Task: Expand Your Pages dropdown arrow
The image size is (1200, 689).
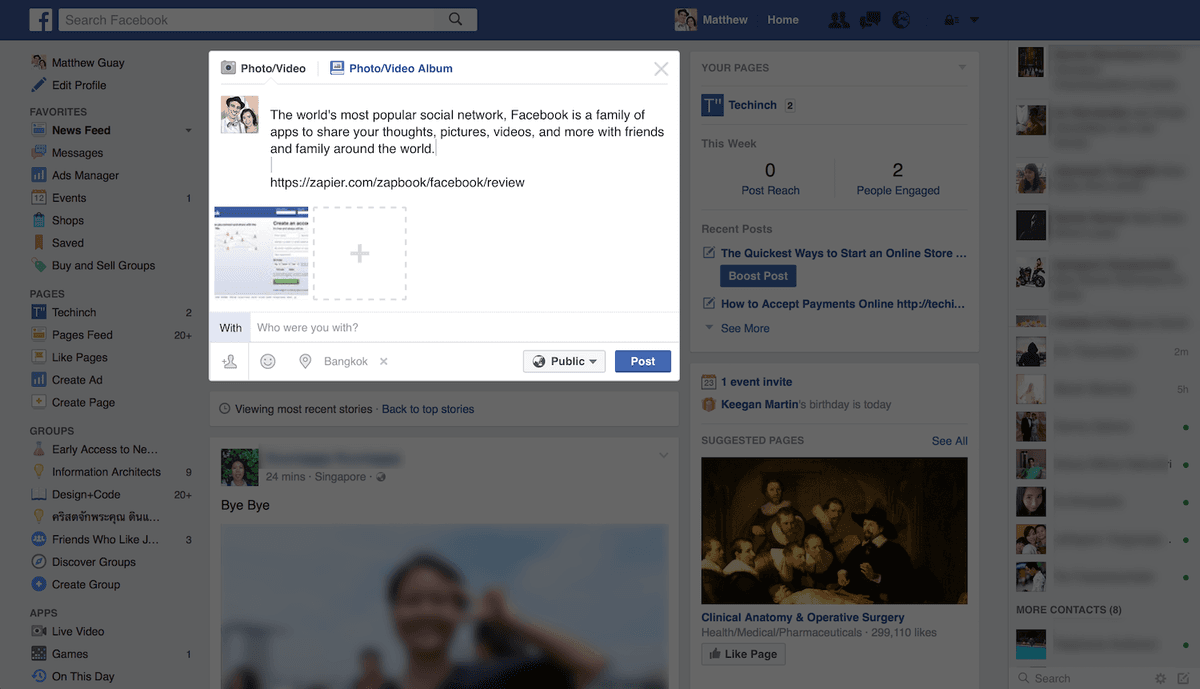Action: (x=962, y=67)
